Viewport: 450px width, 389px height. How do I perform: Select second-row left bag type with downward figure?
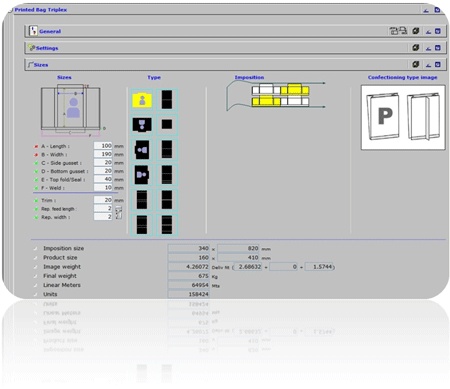142,125
